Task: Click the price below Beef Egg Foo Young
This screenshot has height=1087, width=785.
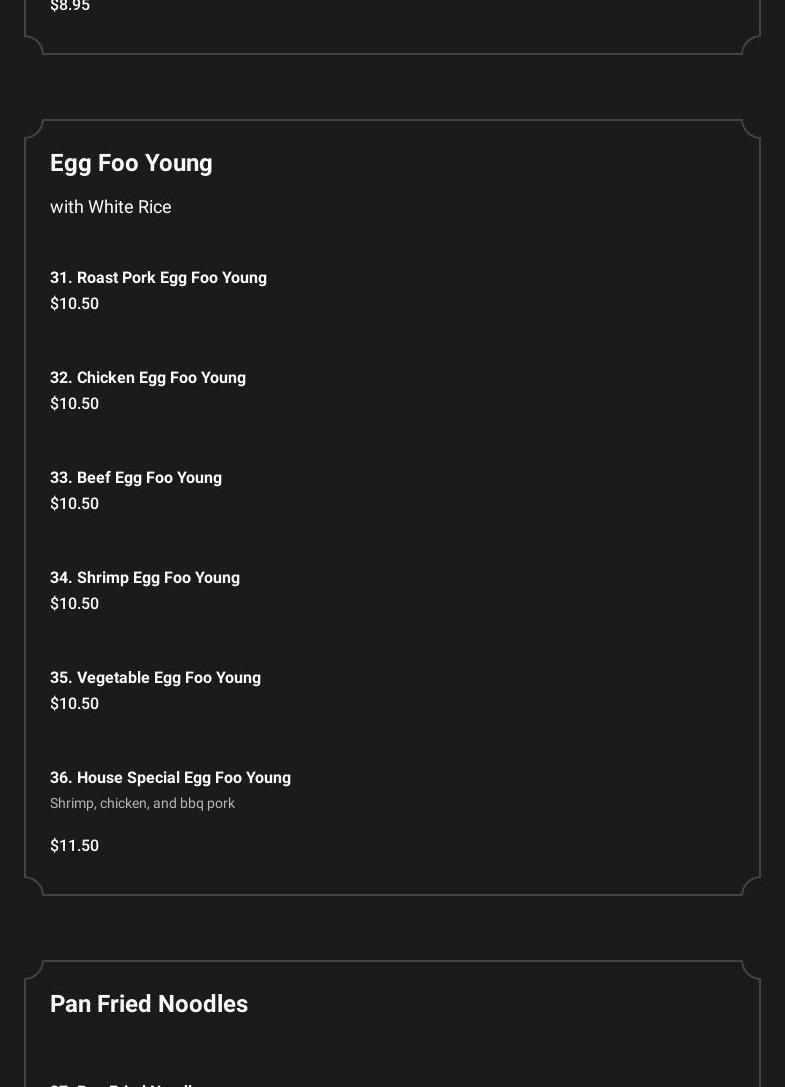Action: click(74, 504)
